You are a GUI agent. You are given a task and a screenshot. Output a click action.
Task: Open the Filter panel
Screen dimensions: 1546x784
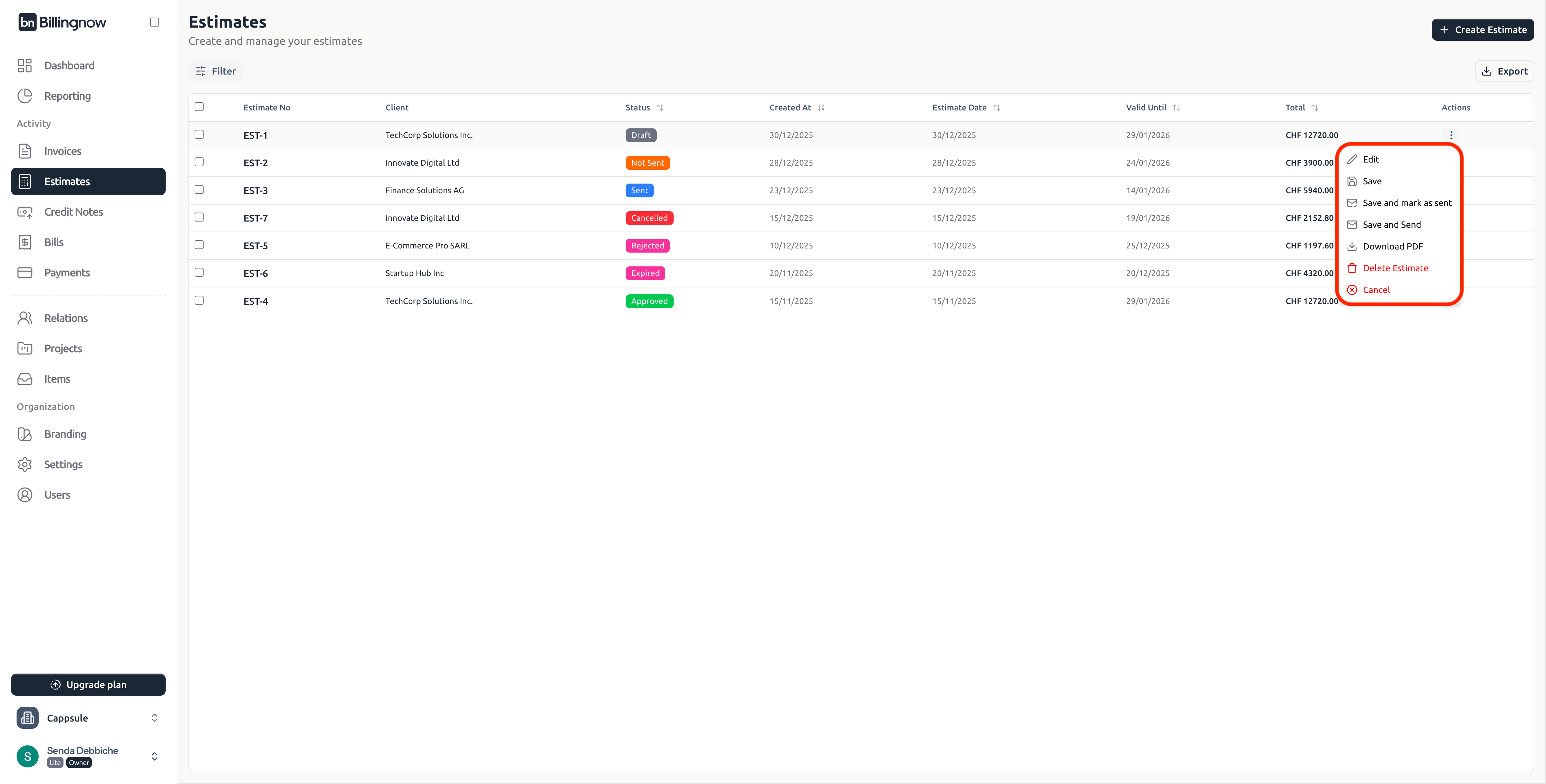pyautogui.click(x=215, y=71)
